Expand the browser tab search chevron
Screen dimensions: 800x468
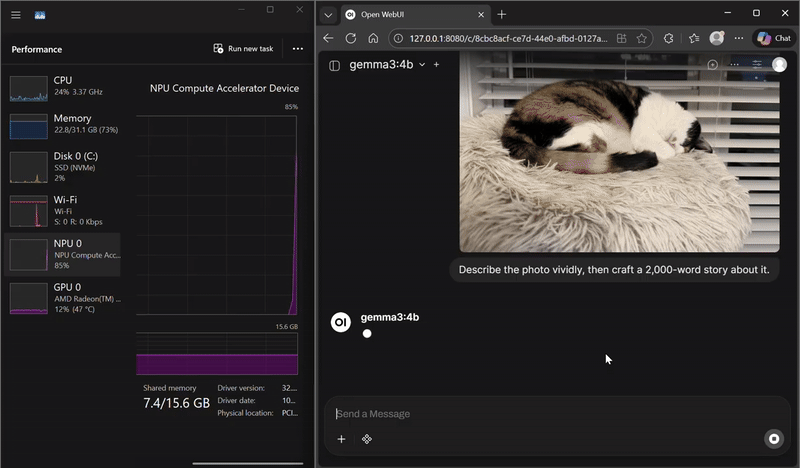coord(328,14)
